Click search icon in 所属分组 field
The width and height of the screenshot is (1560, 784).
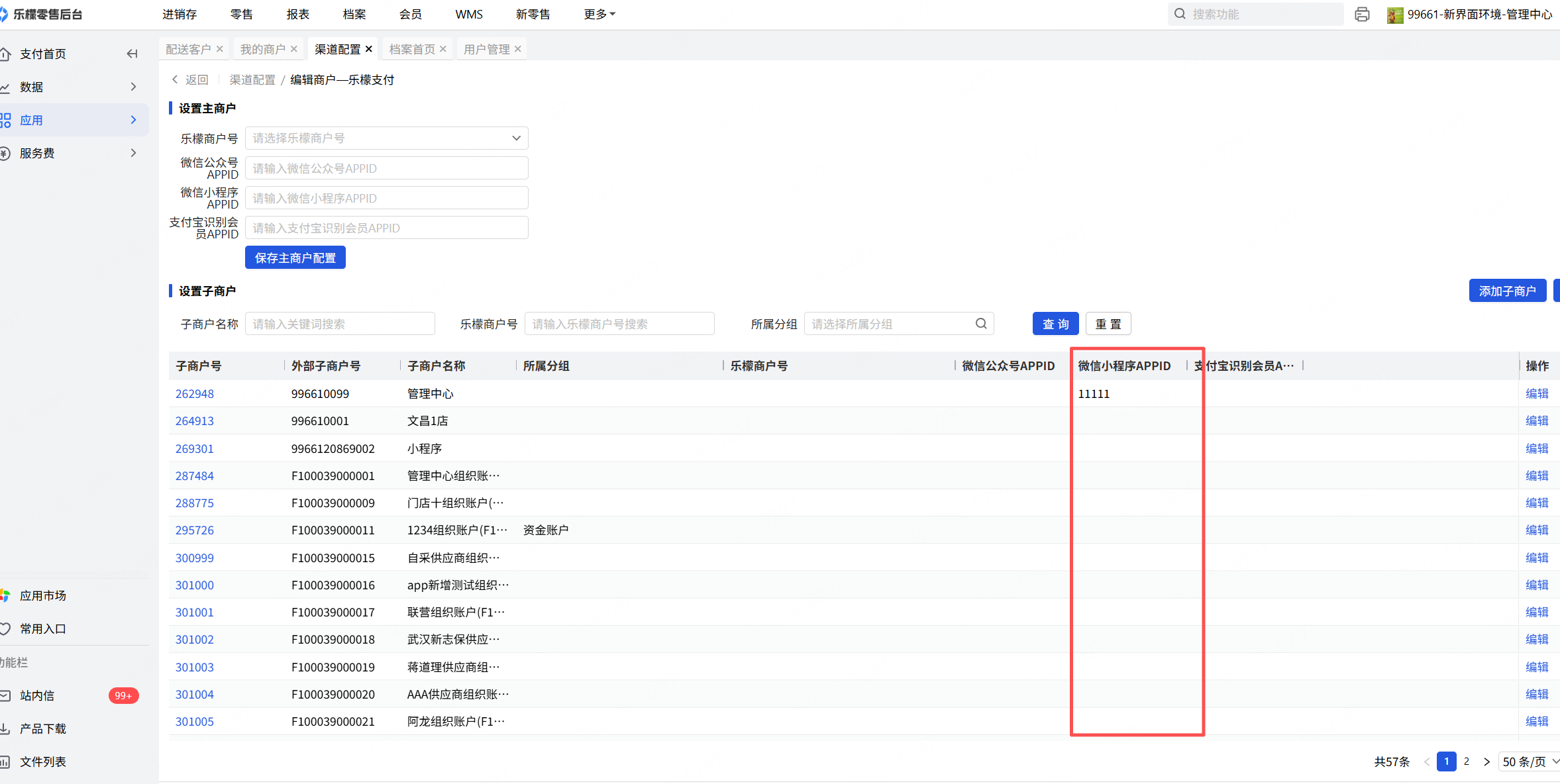981,323
